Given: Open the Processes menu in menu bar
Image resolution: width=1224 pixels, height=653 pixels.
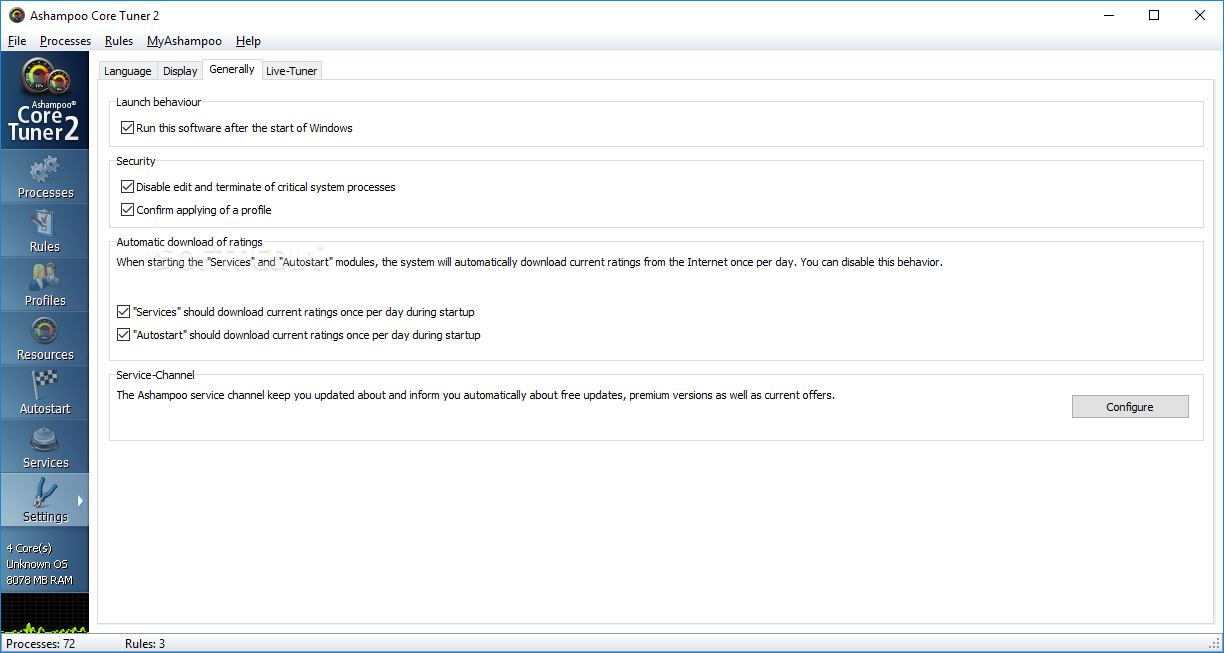Looking at the screenshot, I should [65, 41].
